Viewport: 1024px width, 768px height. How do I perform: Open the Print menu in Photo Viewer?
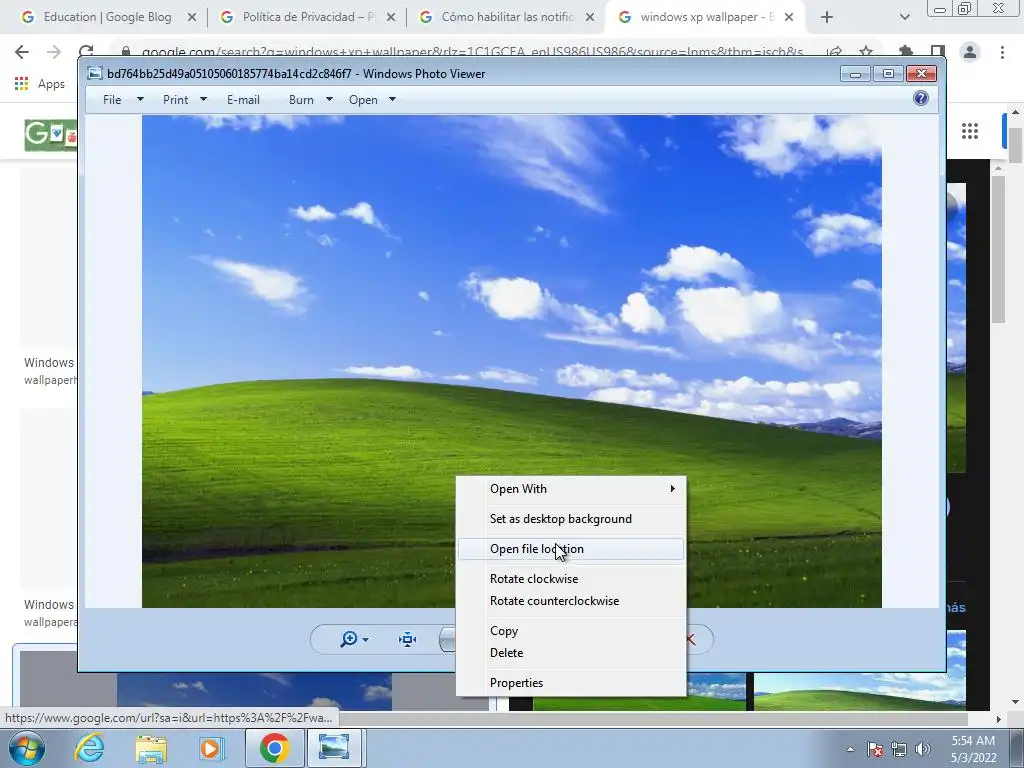tap(176, 99)
